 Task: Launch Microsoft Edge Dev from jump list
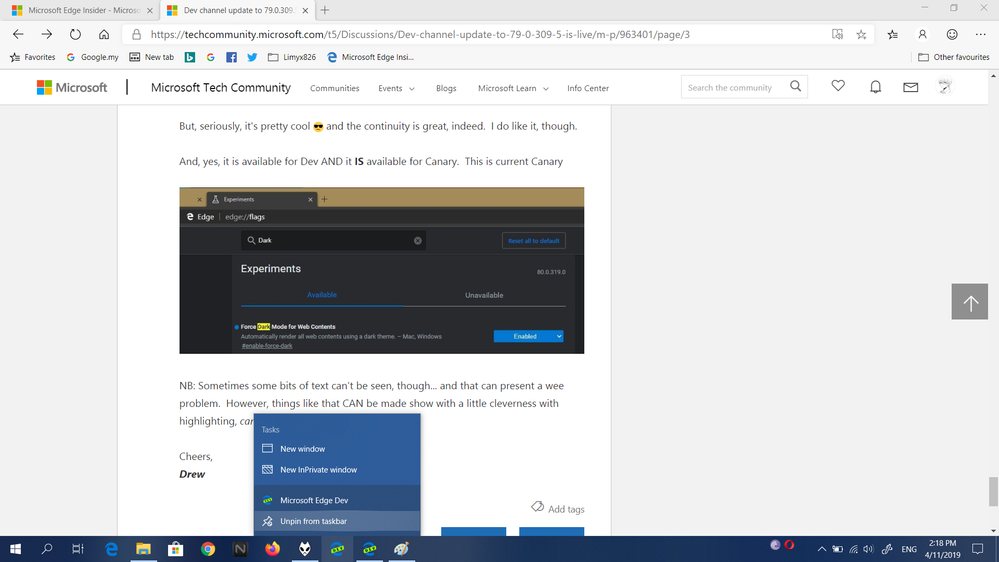[337, 500]
